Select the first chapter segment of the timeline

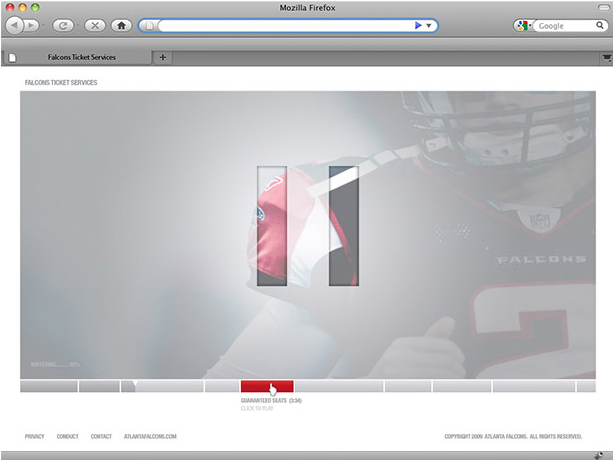click(x=49, y=386)
